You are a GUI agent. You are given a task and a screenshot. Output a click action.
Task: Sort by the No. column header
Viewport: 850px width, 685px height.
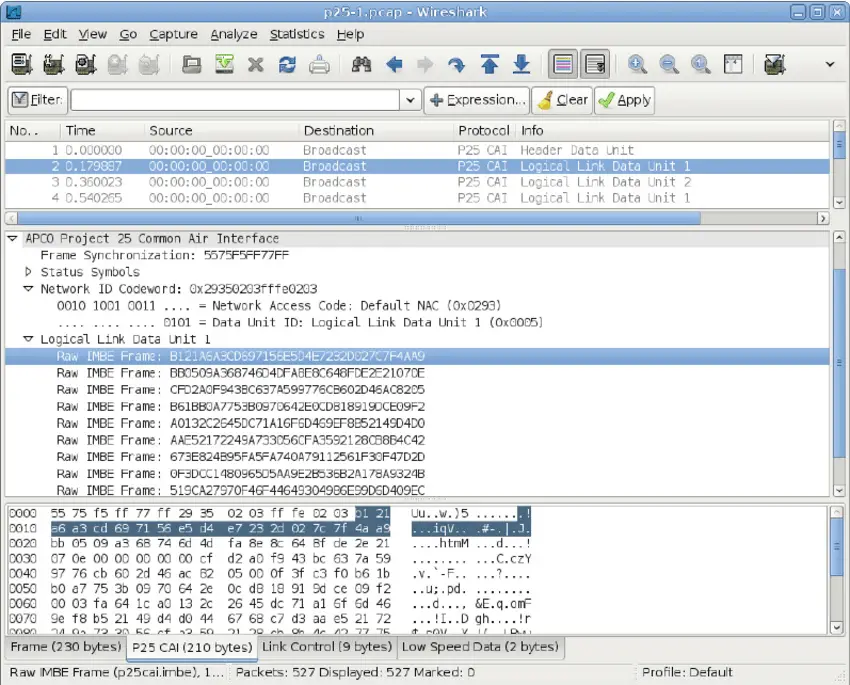(33, 131)
